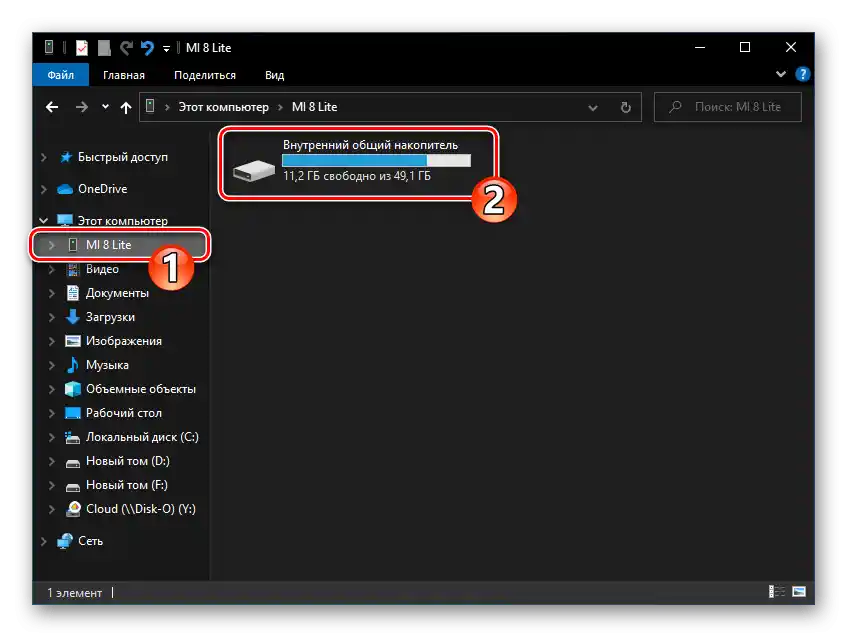Viewport: 847px width, 637px height.
Task: Click the Cloud (Y:) drive icon
Action: (x=73, y=509)
